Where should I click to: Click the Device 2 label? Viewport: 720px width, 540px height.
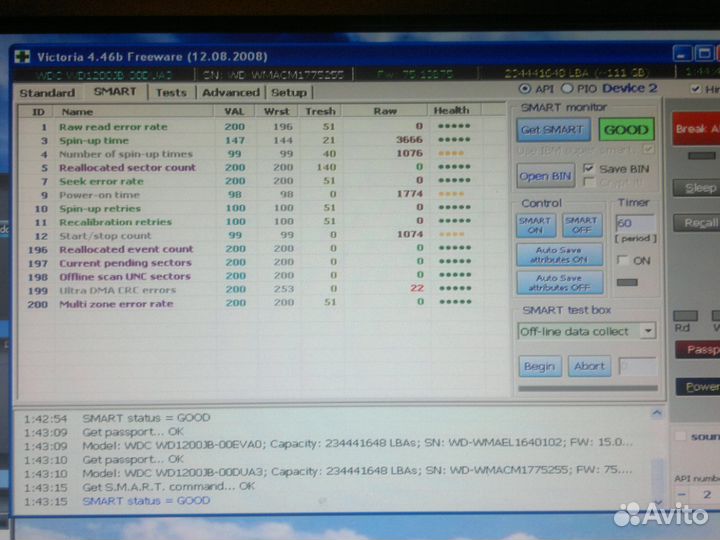tap(630, 88)
